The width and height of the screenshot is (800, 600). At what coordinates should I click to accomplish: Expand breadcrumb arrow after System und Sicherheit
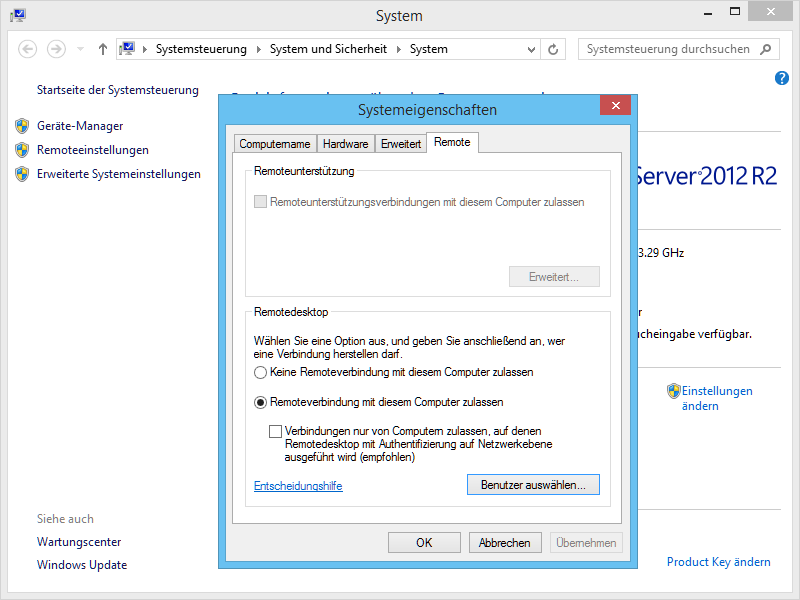pos(398,49)
